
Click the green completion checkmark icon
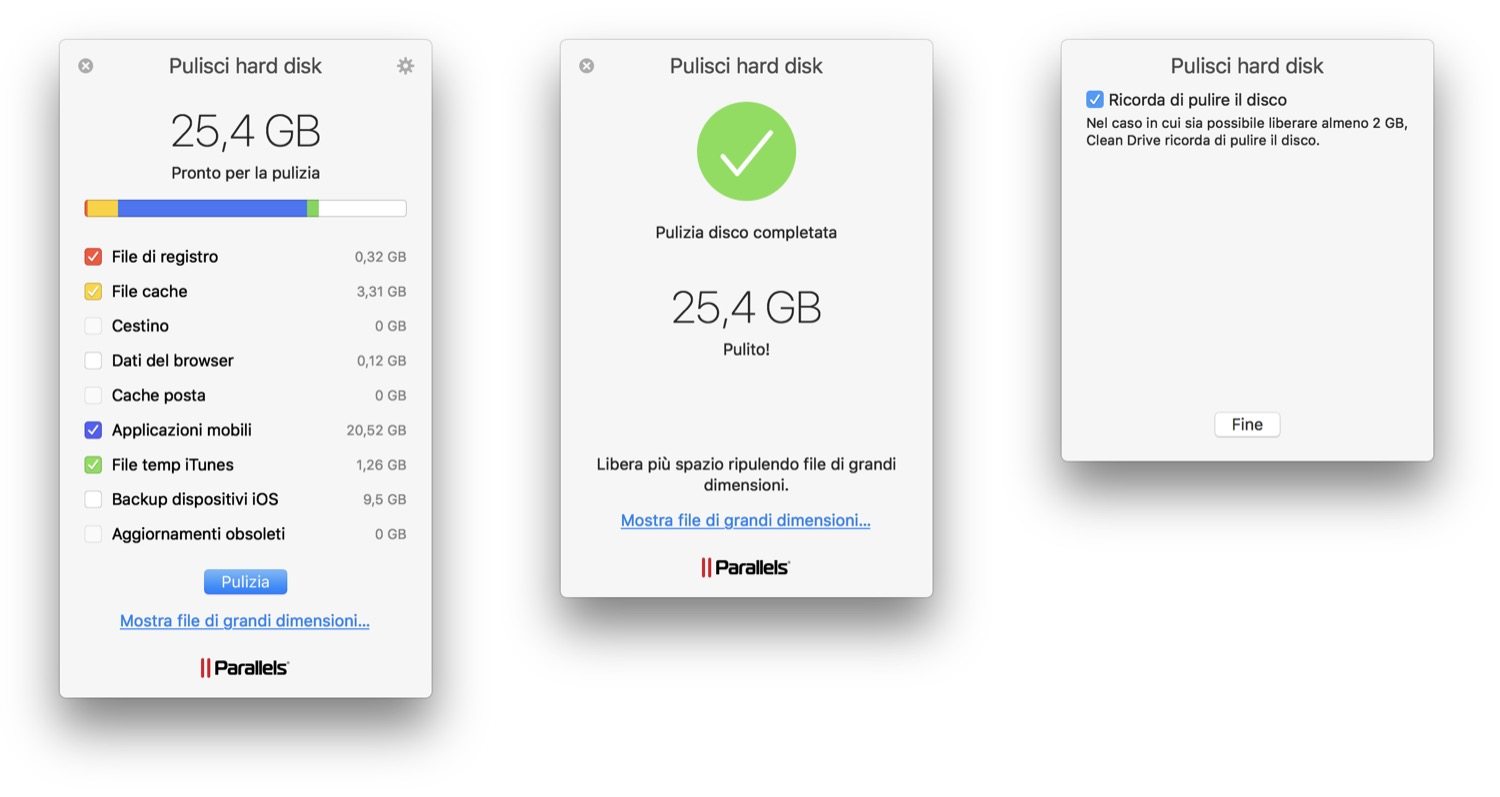pyautogui.click(x=746, y=151)
